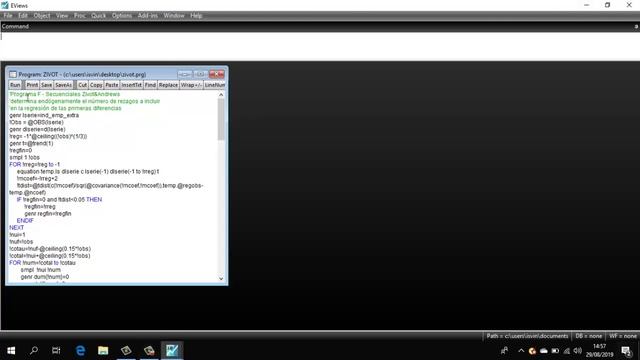The width and height of the screenshot is (640, 360).
Task: Click the 'genr dum(!num)=0' line
Action: point(45,277)
